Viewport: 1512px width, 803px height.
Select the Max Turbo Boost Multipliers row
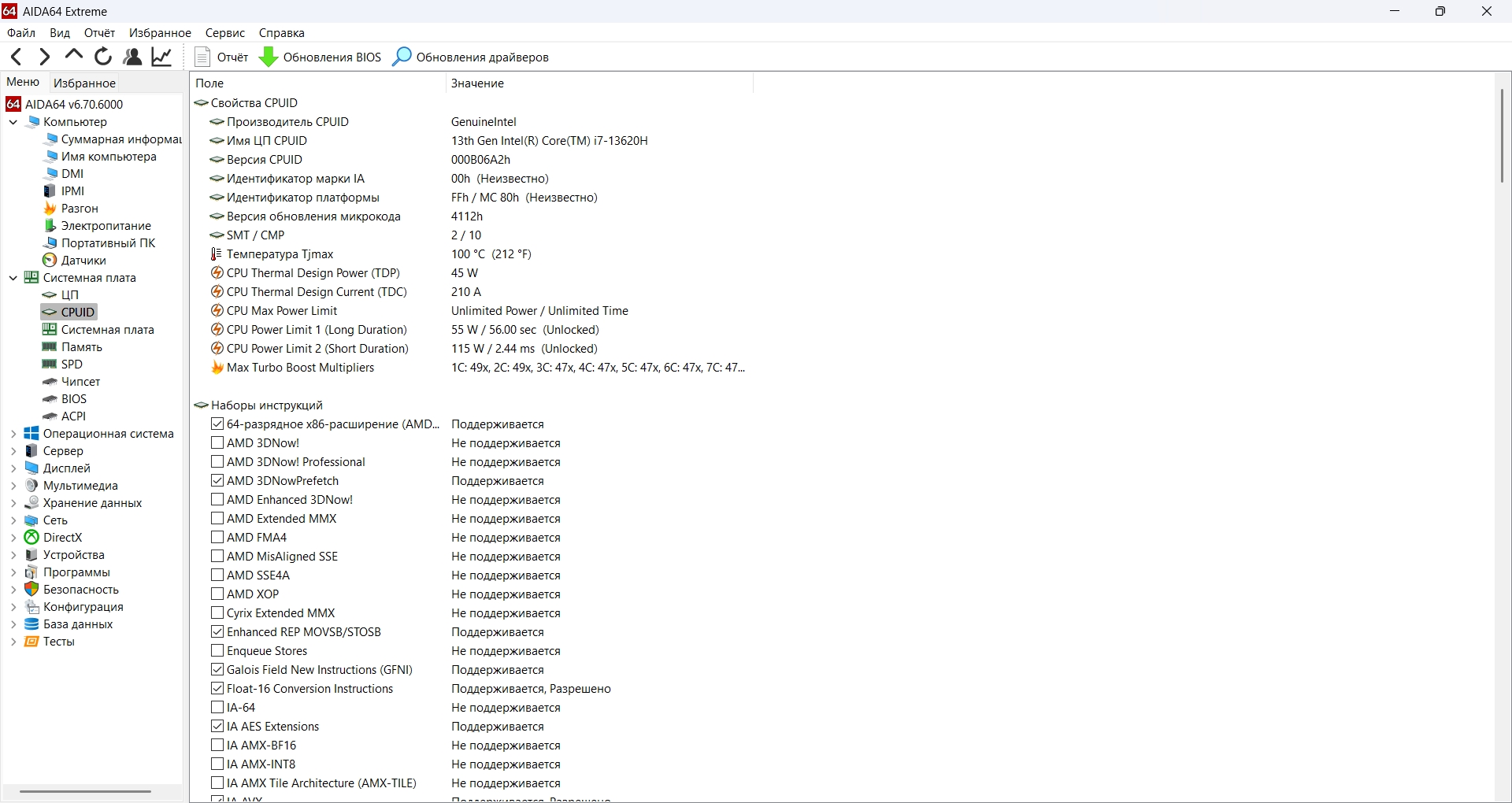(477, 368)
